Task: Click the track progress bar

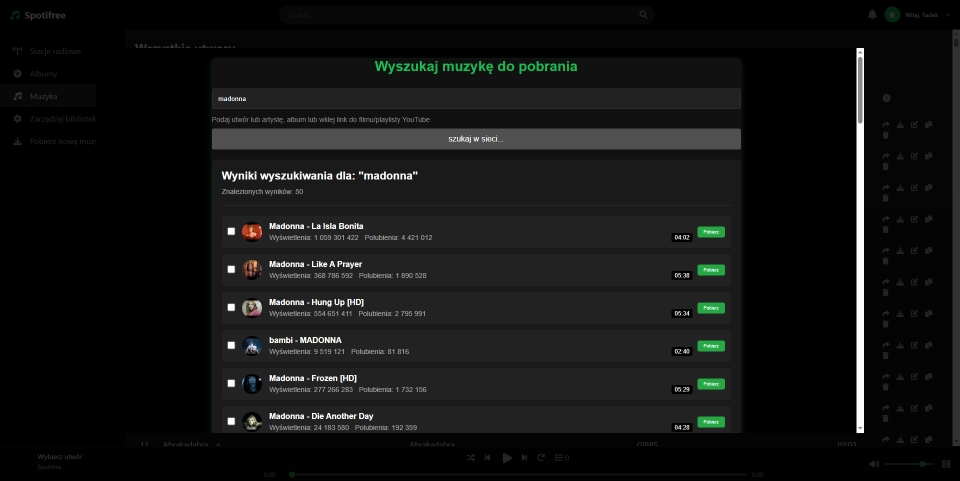Action: (x=519, y=474)
